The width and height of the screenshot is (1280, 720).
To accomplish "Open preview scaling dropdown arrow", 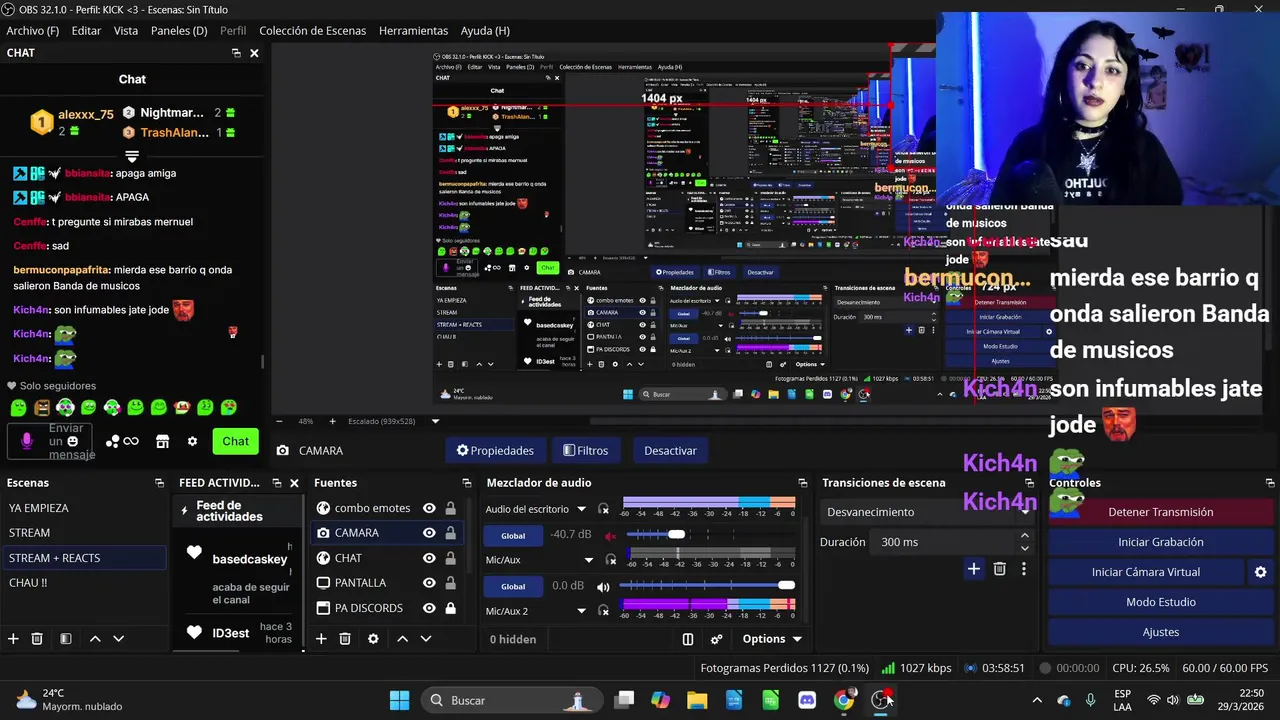I will click(x=436, y=421).
